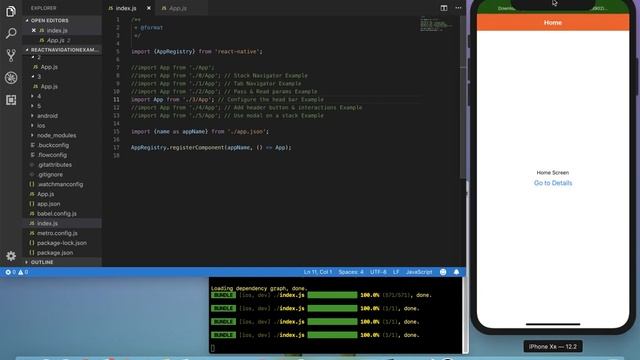Tap Go to Details in the simulator

[553, 183]
